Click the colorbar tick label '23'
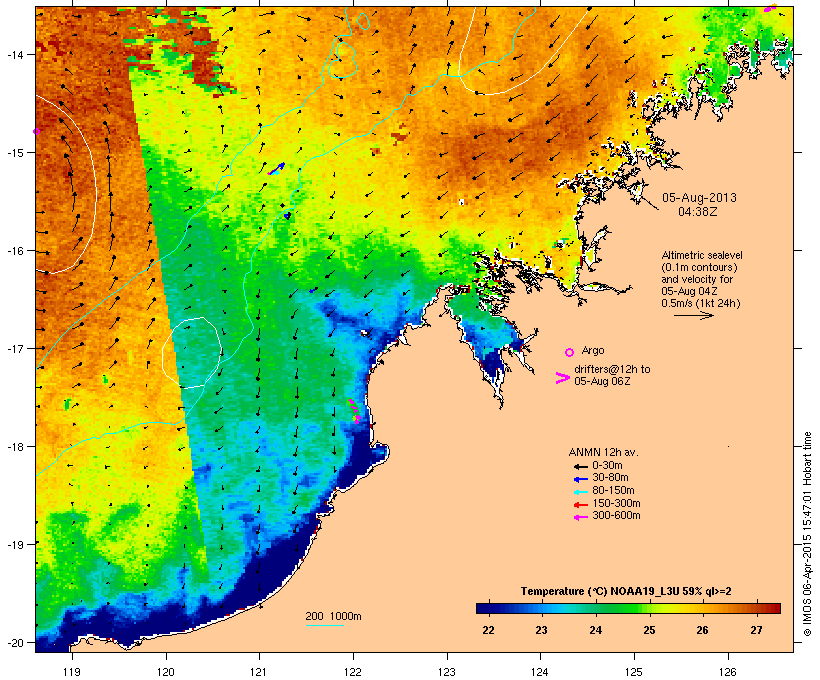 click(x=541, y=630)
